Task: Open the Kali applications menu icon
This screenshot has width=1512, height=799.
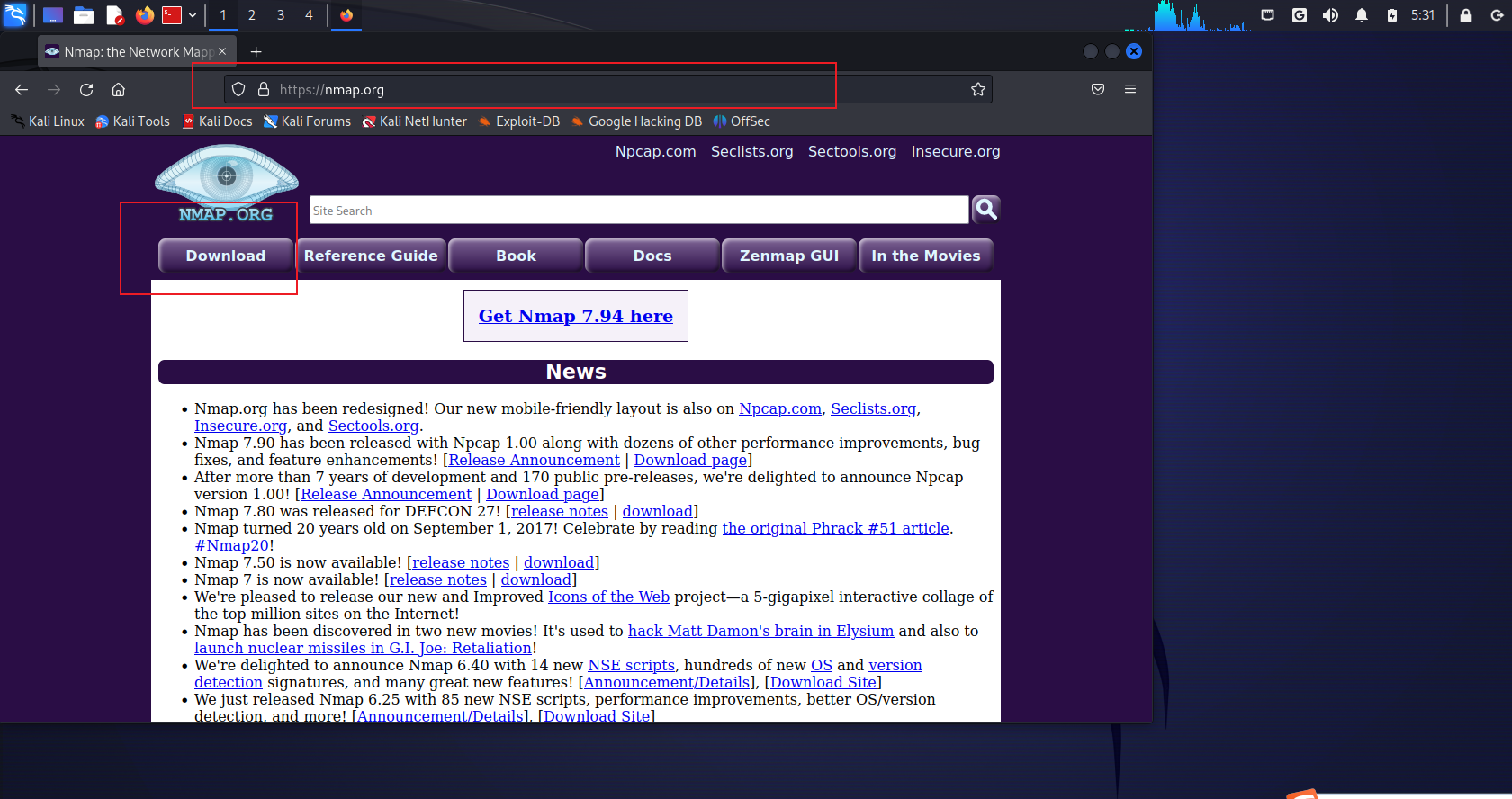Action: point(15,14)
